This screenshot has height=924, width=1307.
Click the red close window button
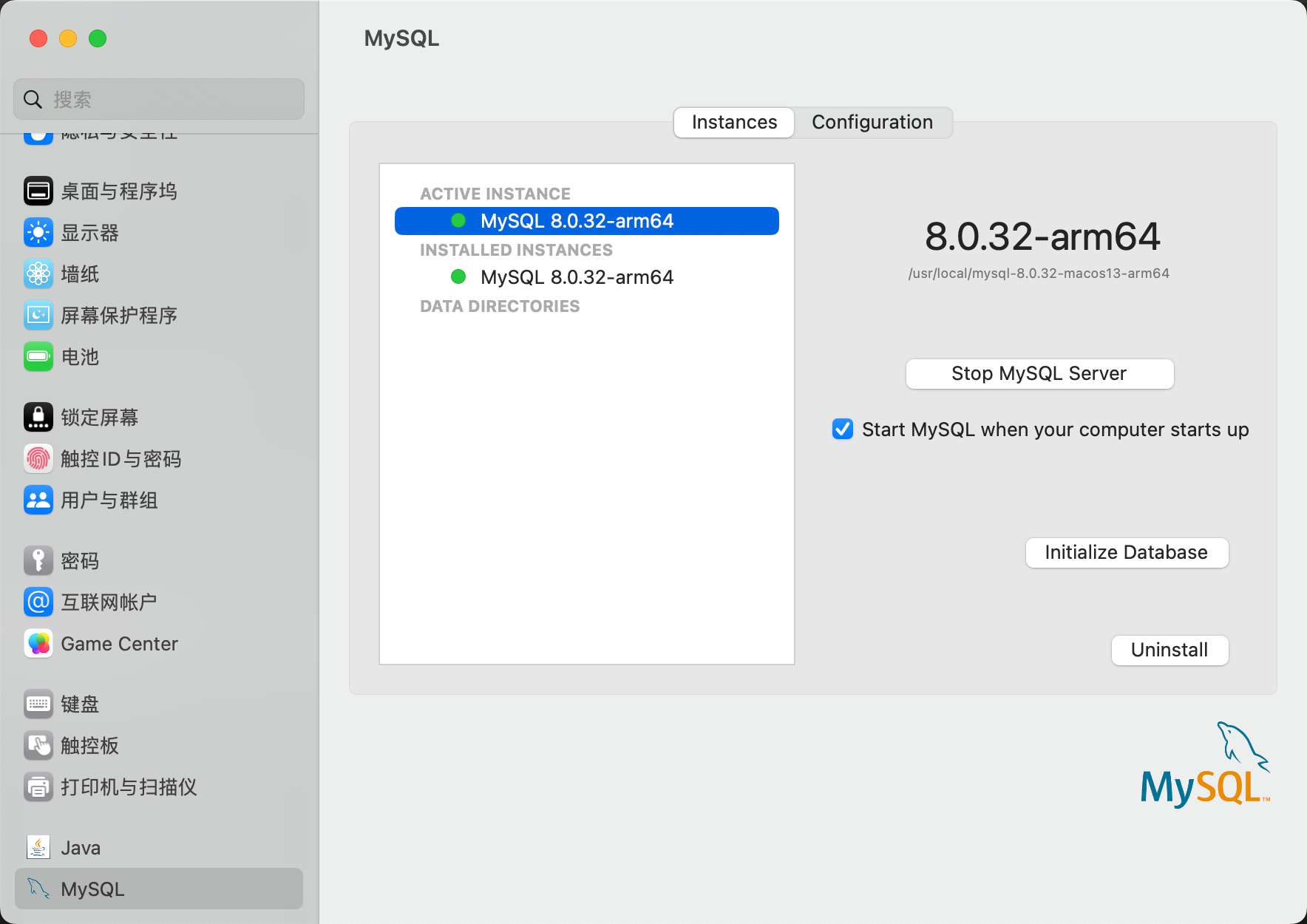pos(38,38)
